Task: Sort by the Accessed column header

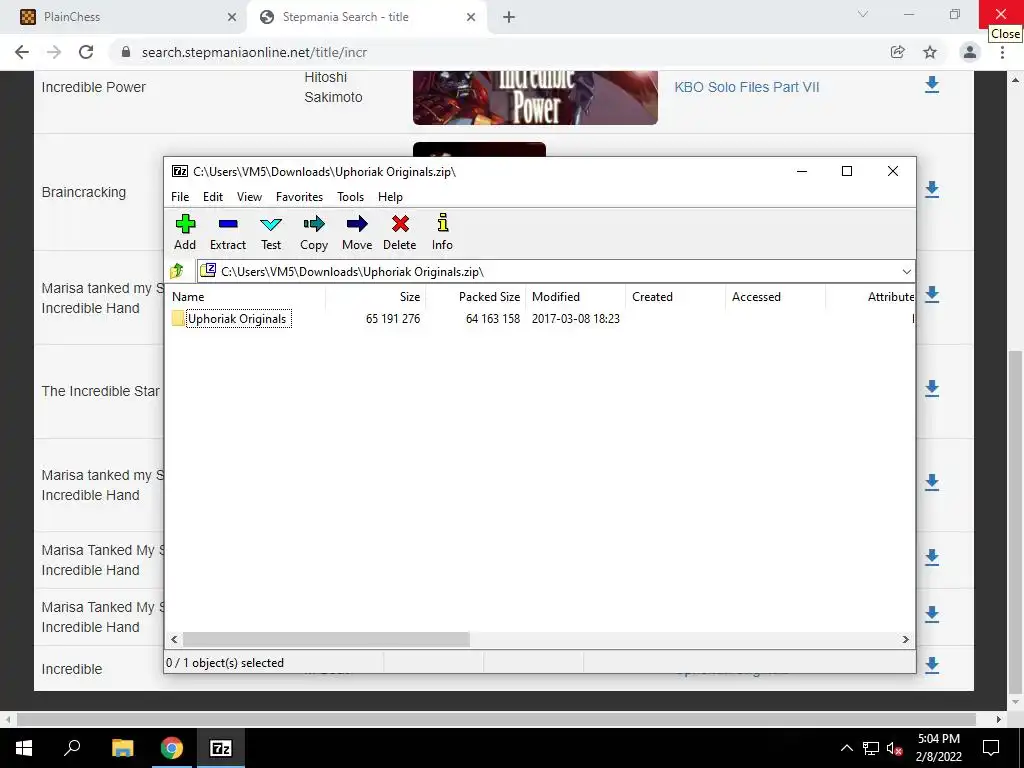Action: point(775,296)
